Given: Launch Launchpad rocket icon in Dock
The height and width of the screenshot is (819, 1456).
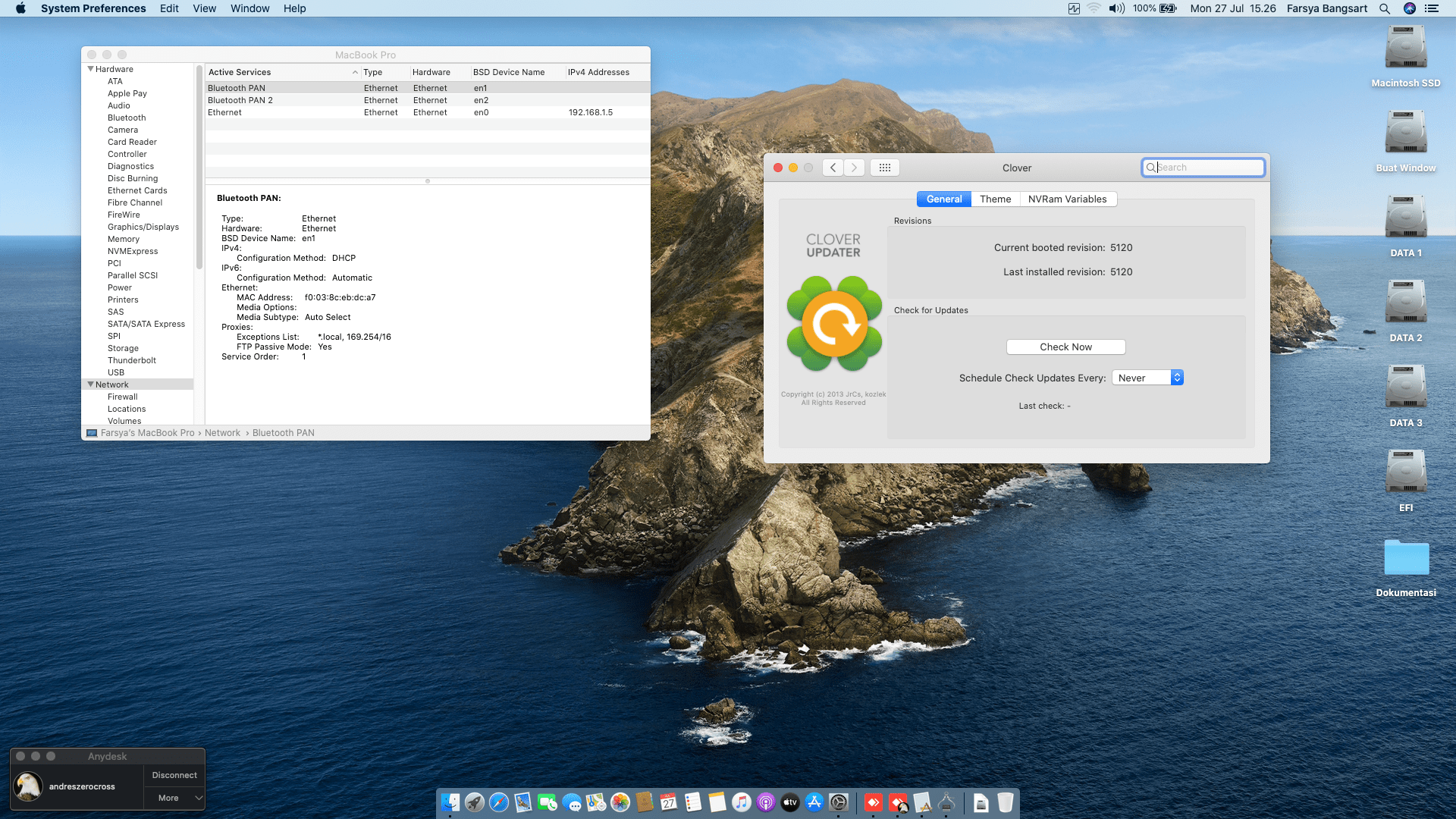Looking at the screenshot, I should (475, 802).
